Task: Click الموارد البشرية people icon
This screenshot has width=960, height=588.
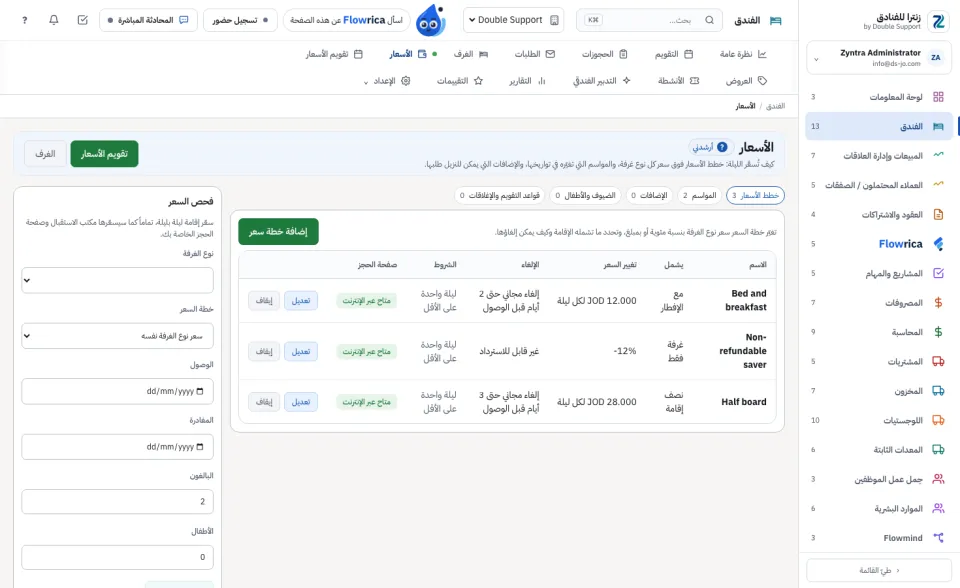Action: point(938,508)
